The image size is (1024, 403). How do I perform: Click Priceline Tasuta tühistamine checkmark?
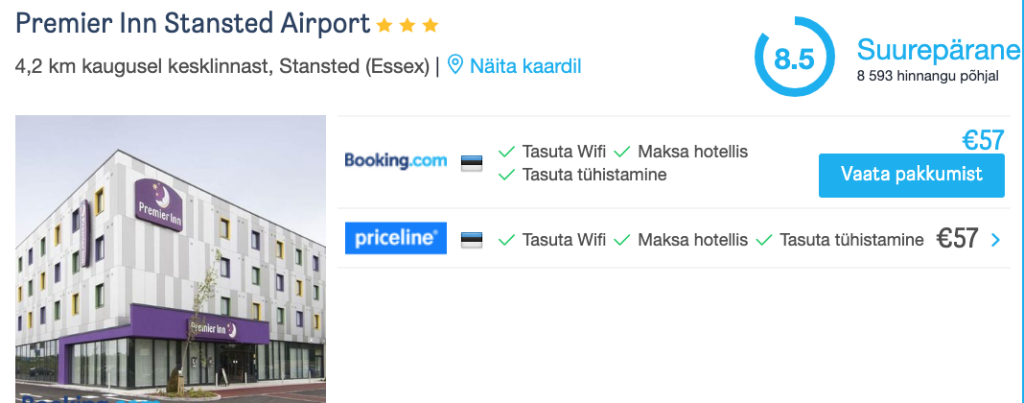click(x=765, y=239)
